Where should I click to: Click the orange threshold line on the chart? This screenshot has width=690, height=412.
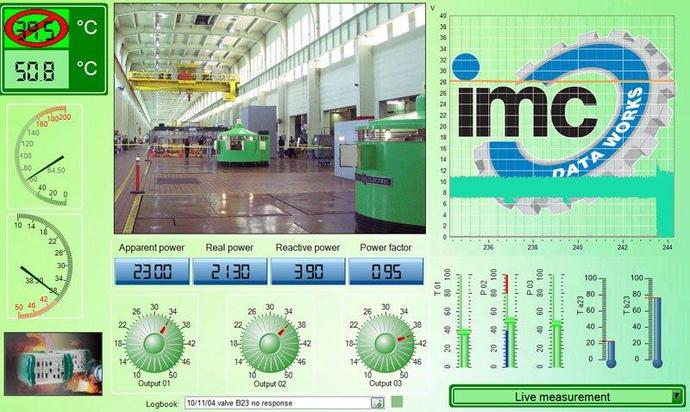coord(562,81)
